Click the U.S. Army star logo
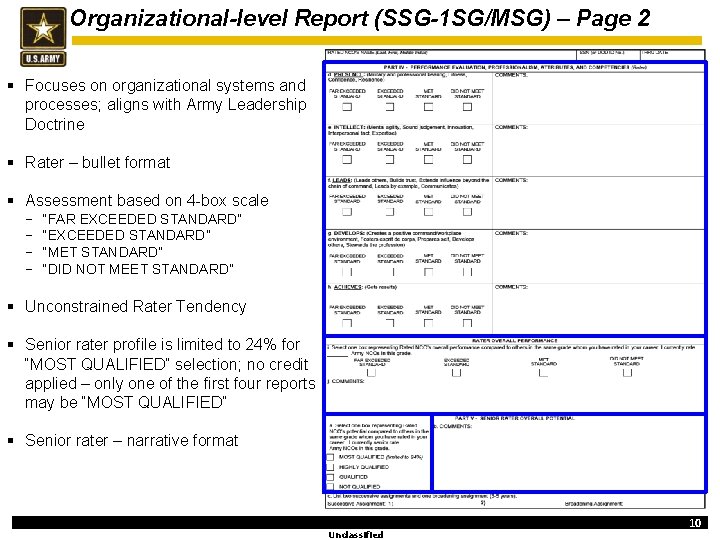This screenshot has width=720, height=540. pyautogui.click(x=43, y=37)
